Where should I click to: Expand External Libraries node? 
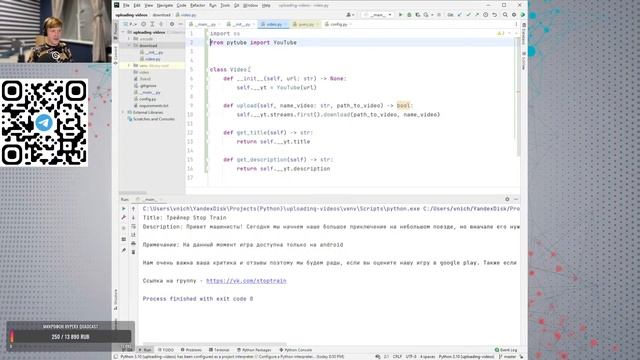[124, 112]
